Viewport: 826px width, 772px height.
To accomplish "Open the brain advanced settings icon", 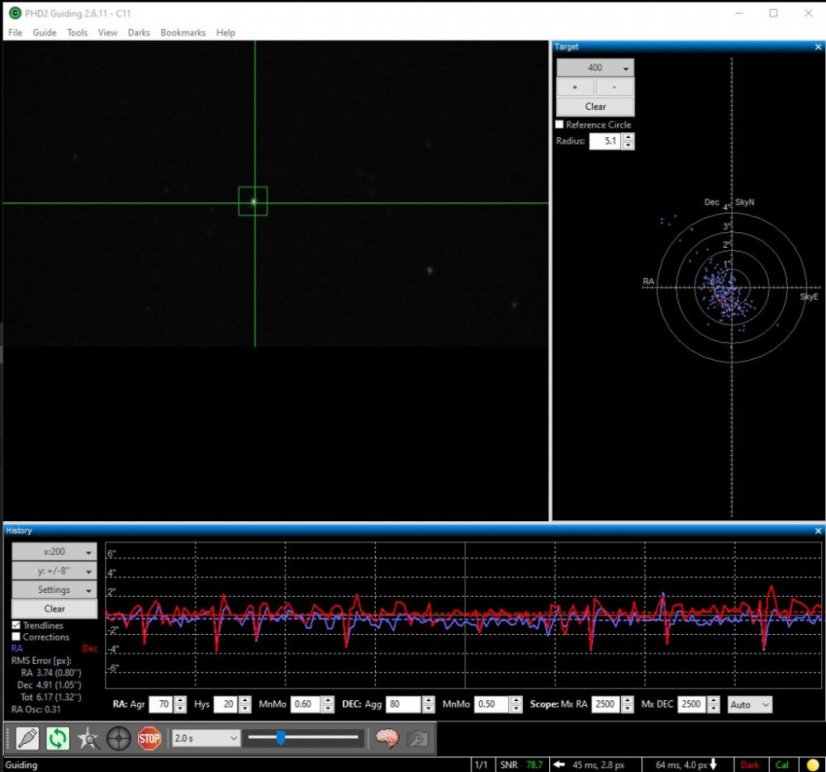I will click(387, 739).
